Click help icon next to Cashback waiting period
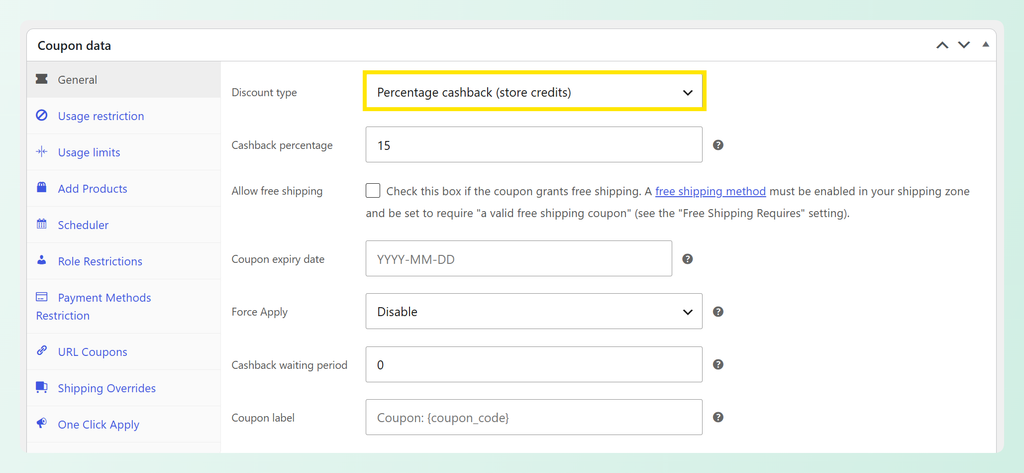 (718, 365)
